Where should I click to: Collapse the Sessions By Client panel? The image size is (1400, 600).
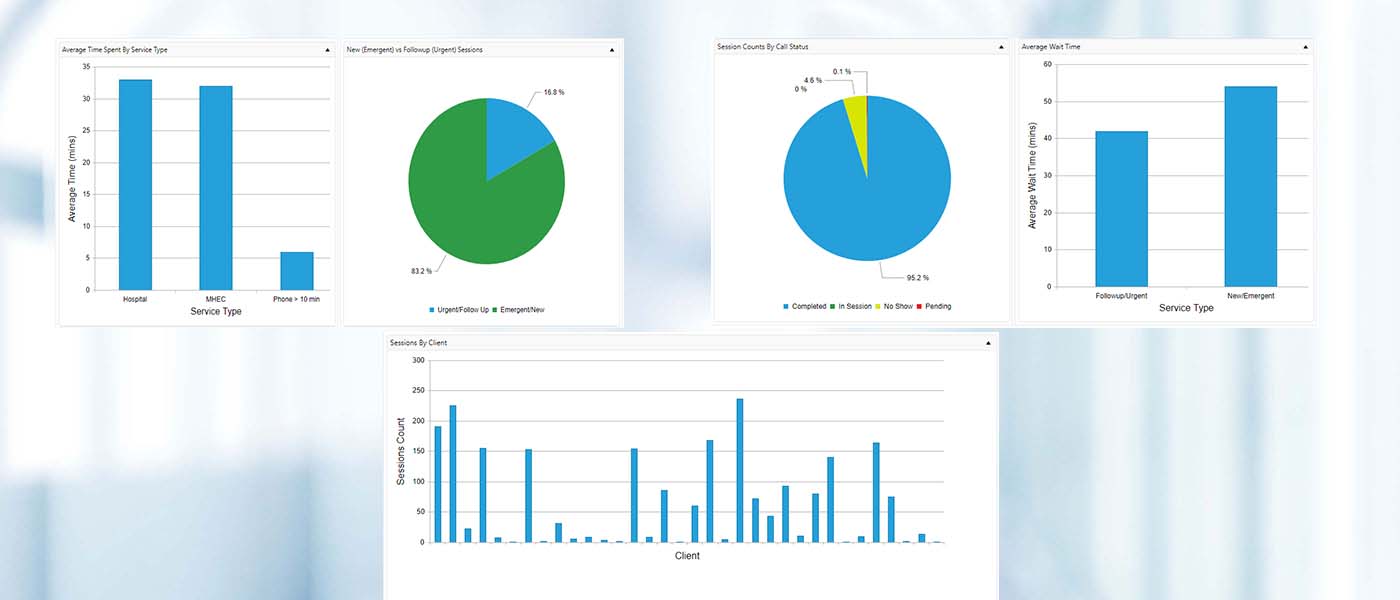pos(988,343)
